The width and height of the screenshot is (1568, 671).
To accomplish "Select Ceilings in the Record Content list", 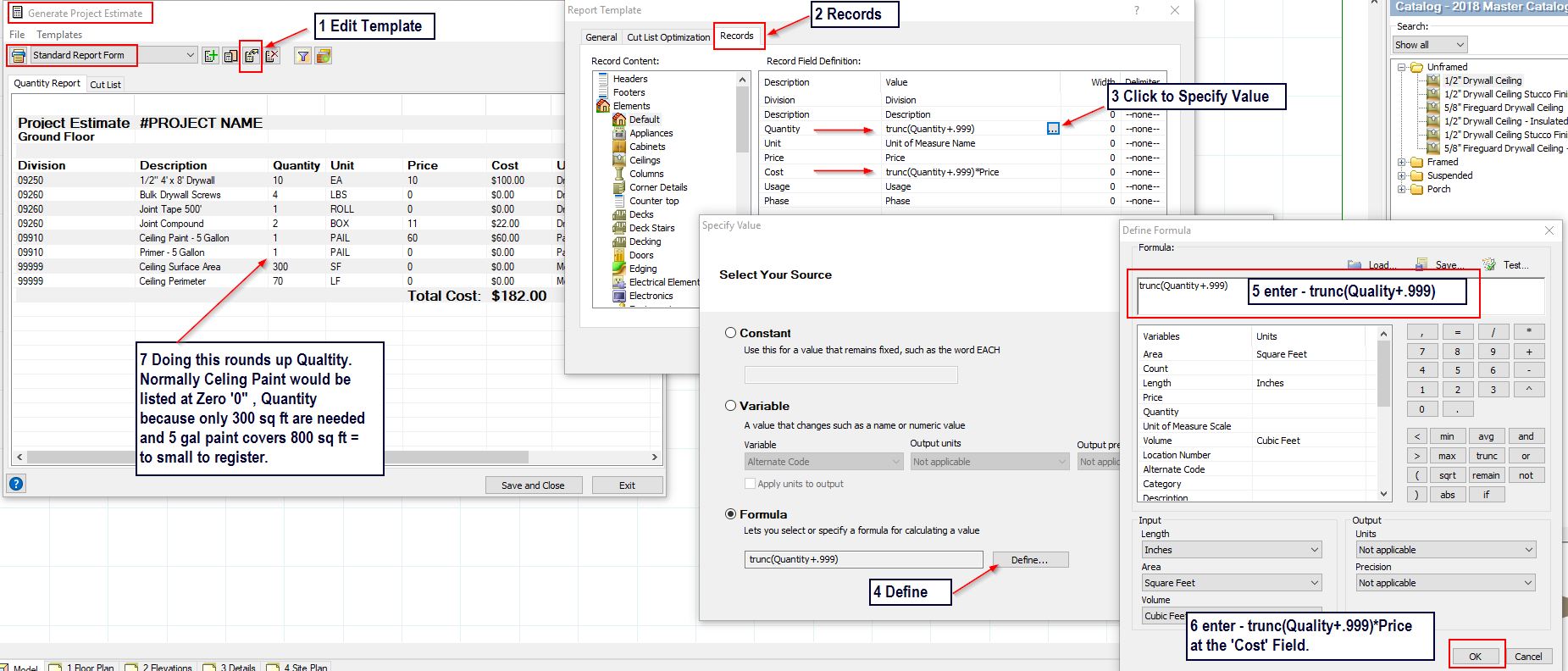I will click(x=645, y=160).
